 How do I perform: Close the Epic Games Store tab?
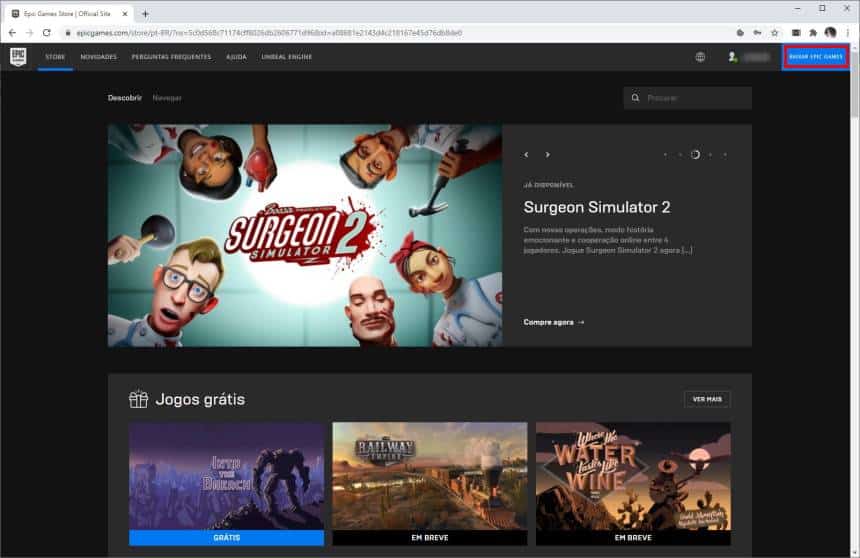pyautogui.click(x=125, y=14)
